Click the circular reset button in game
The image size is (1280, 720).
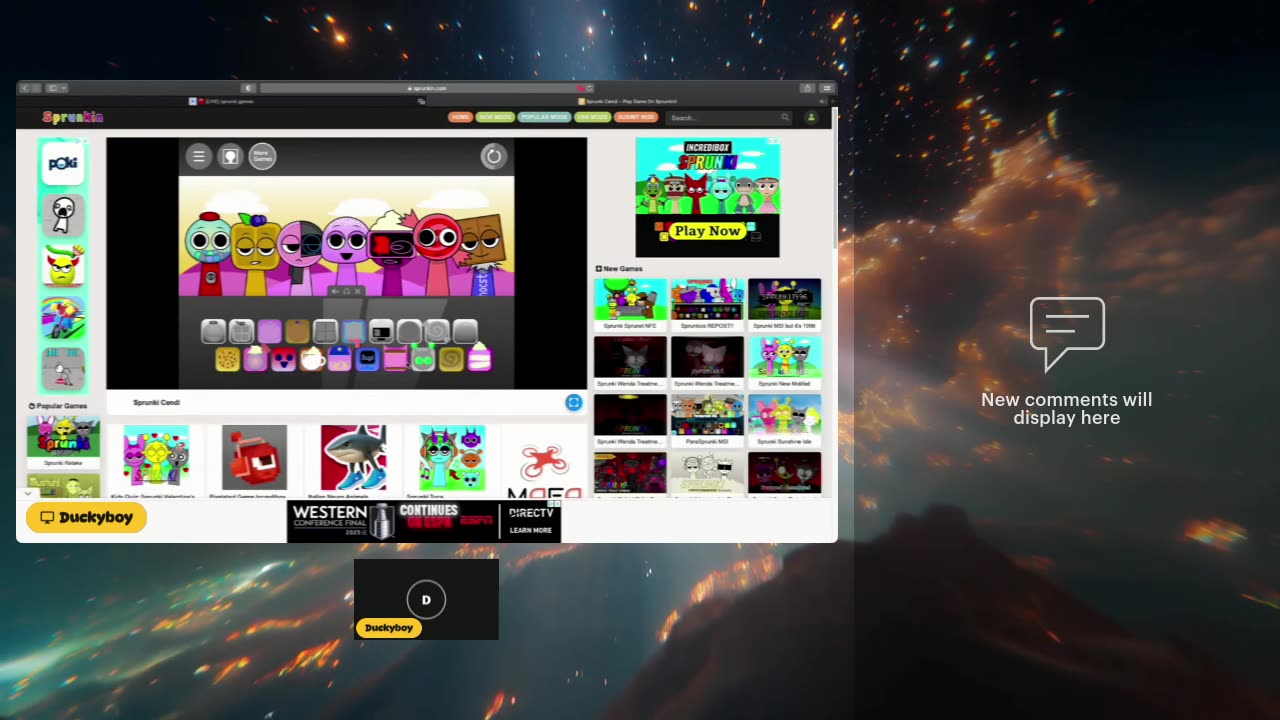coord(494,155)
